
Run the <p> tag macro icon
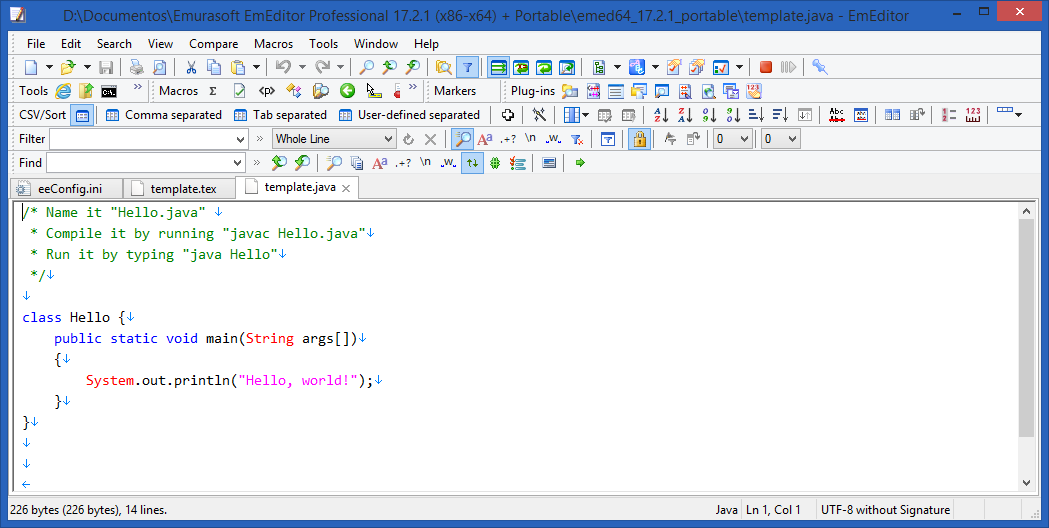pyautogui.click(x=267, y=91)
